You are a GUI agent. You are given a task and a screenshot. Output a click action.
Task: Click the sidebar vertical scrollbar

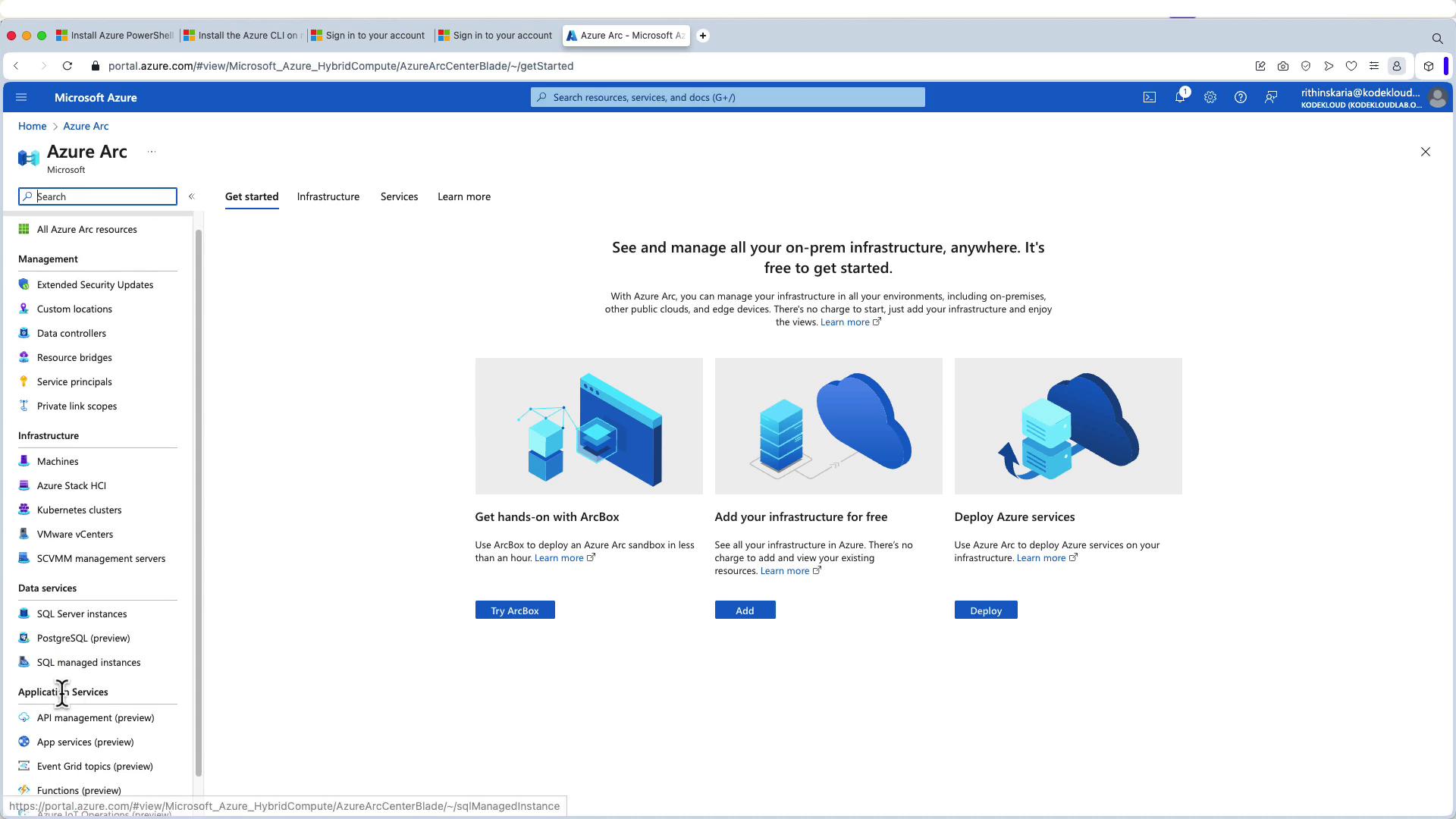pyautogui.click(x=199, y=500)
